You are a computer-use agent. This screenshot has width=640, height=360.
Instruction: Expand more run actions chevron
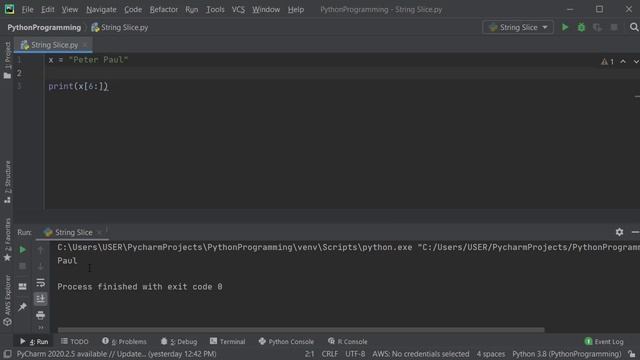40,327
